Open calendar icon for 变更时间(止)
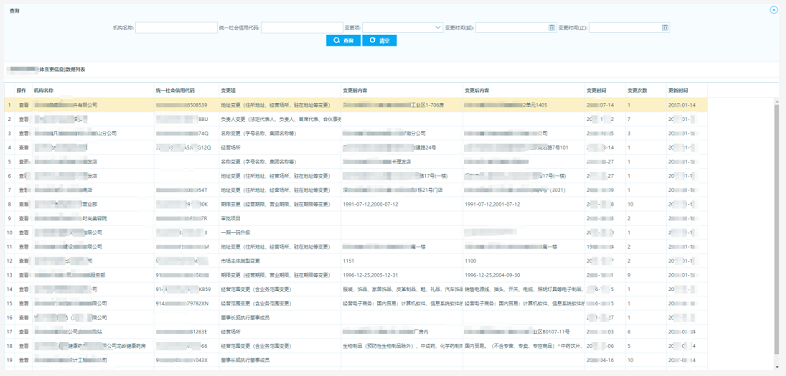786x376 pixels. pyautogui.click(x=665, y=28)
